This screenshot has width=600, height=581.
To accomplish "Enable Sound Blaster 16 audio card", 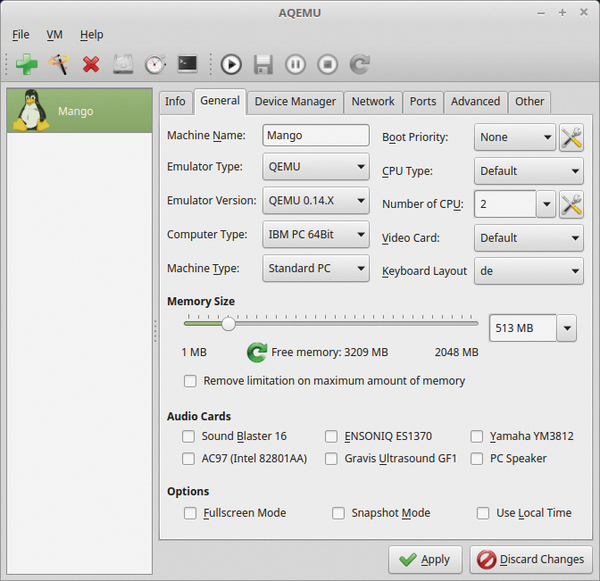I will click(188, 436).
